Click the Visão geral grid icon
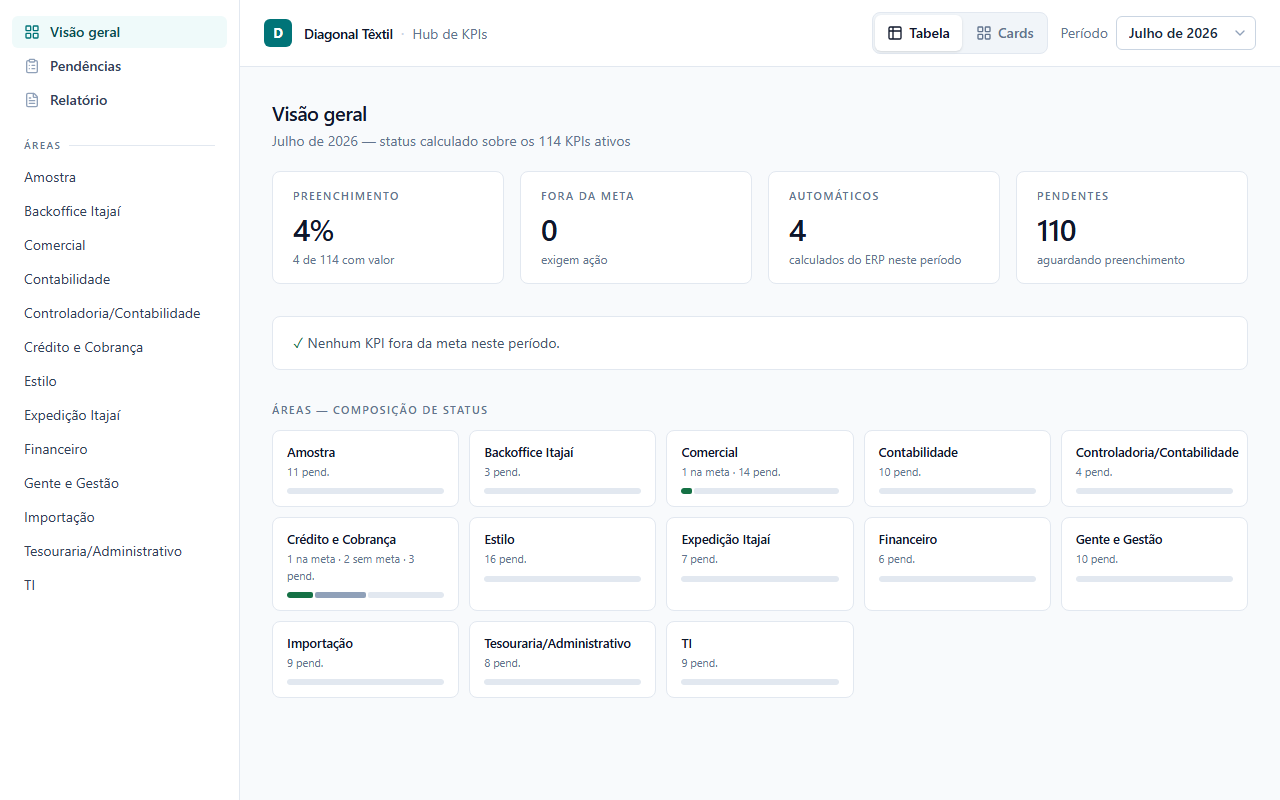1280x800 pixels. pyautogui.click(x=32, y=32)
